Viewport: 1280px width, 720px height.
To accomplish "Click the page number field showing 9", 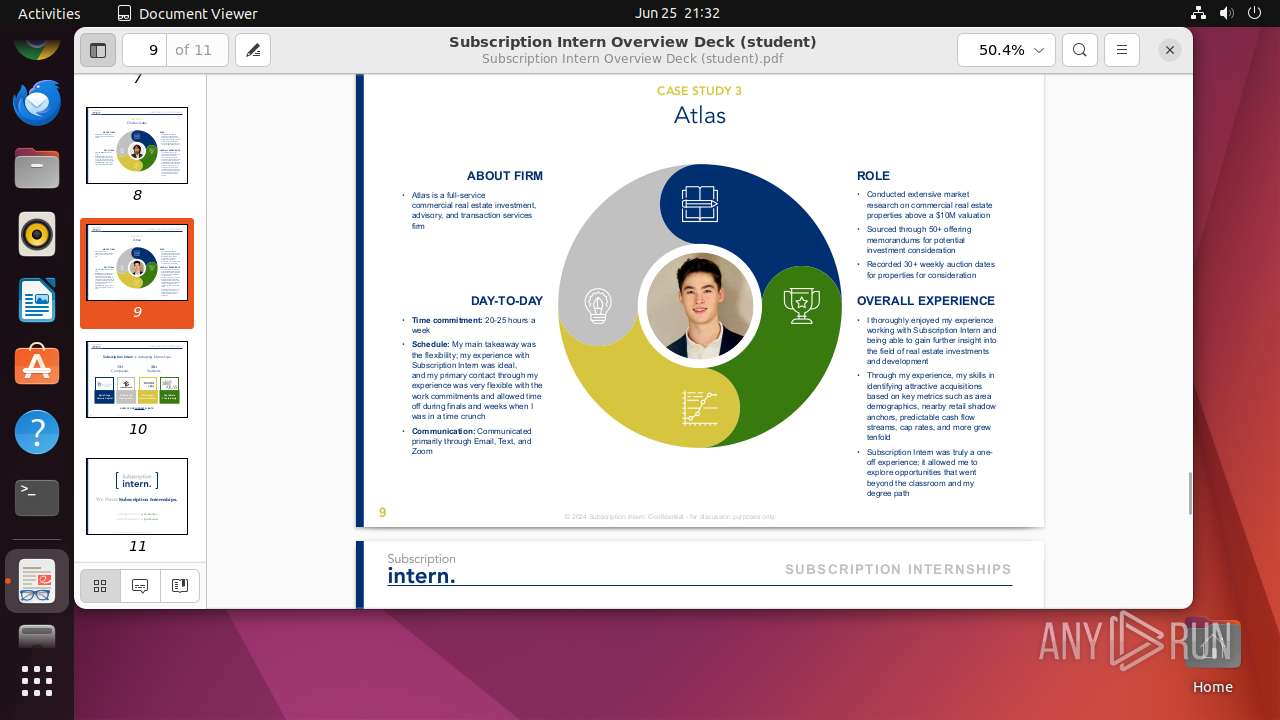I will [146, 50].
